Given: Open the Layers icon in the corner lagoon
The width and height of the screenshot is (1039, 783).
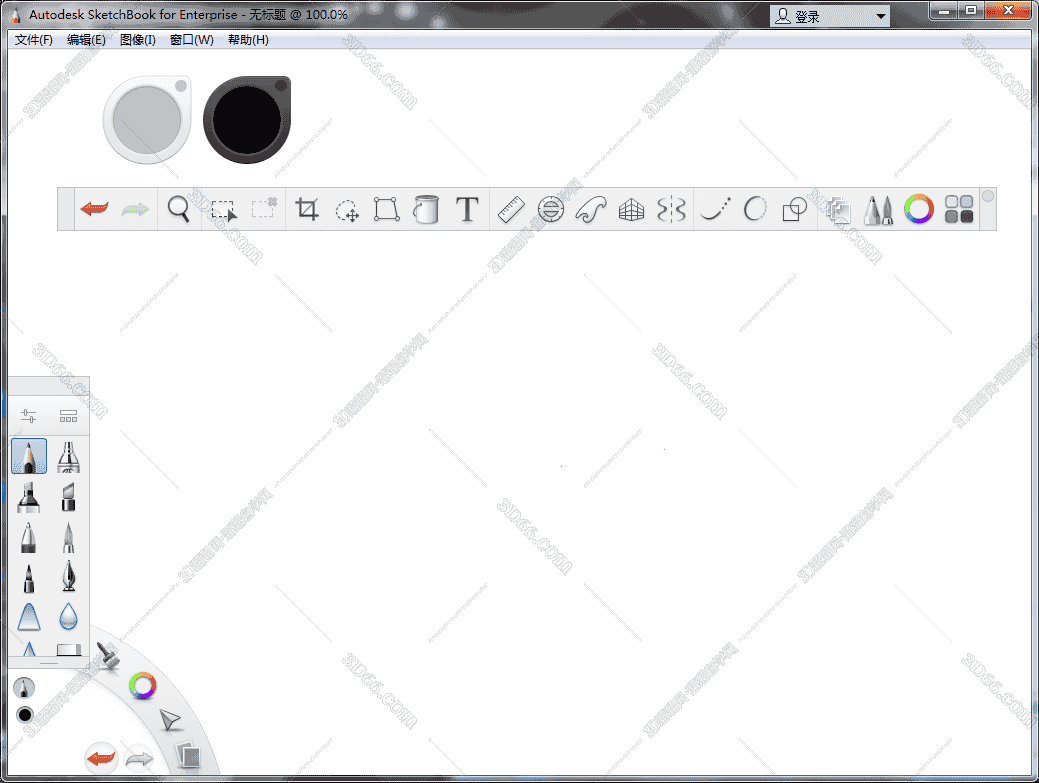Looking at the screenshot, I should point(188,757).
